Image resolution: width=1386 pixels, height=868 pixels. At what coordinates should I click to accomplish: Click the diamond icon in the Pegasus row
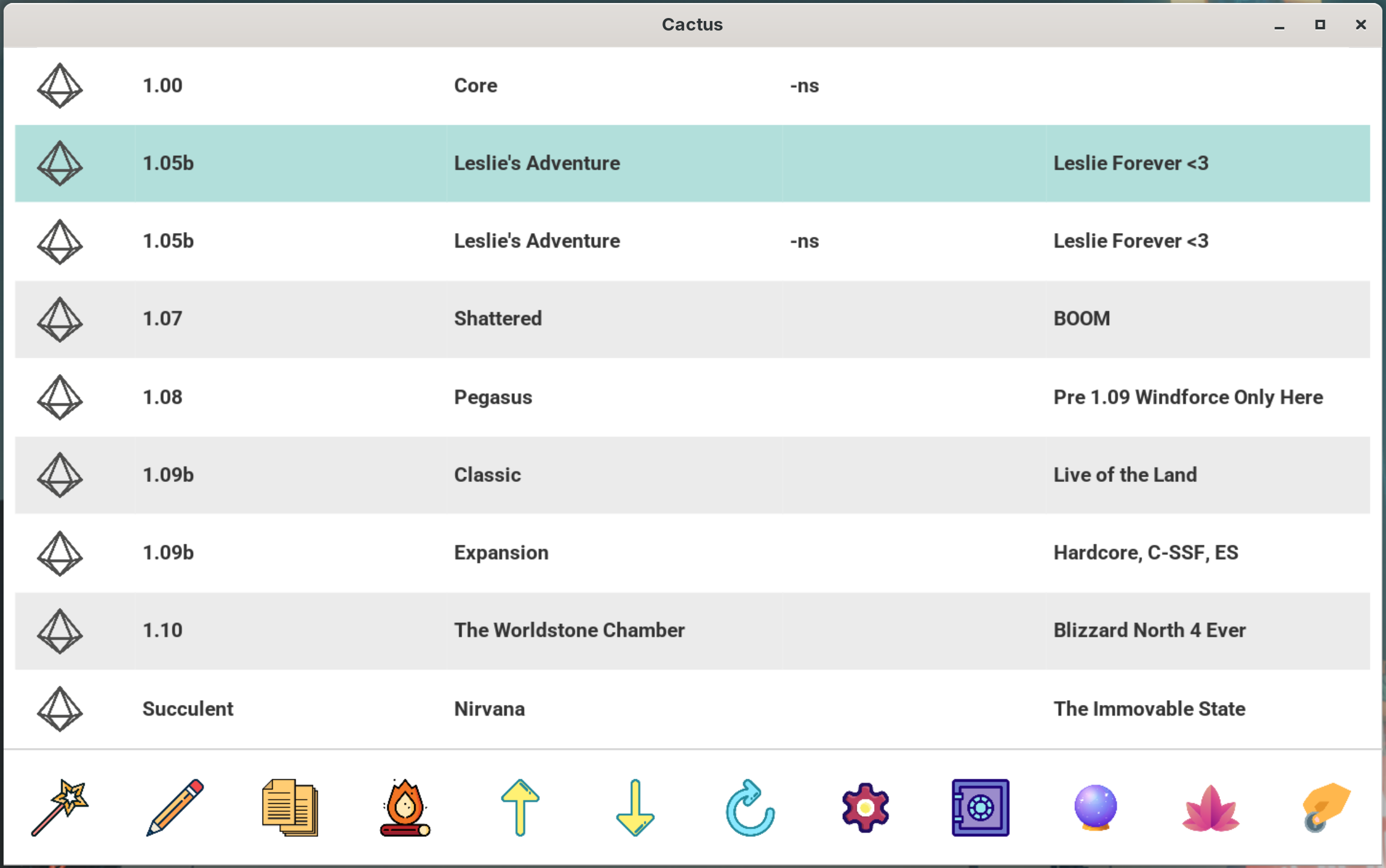pos(60,397)
